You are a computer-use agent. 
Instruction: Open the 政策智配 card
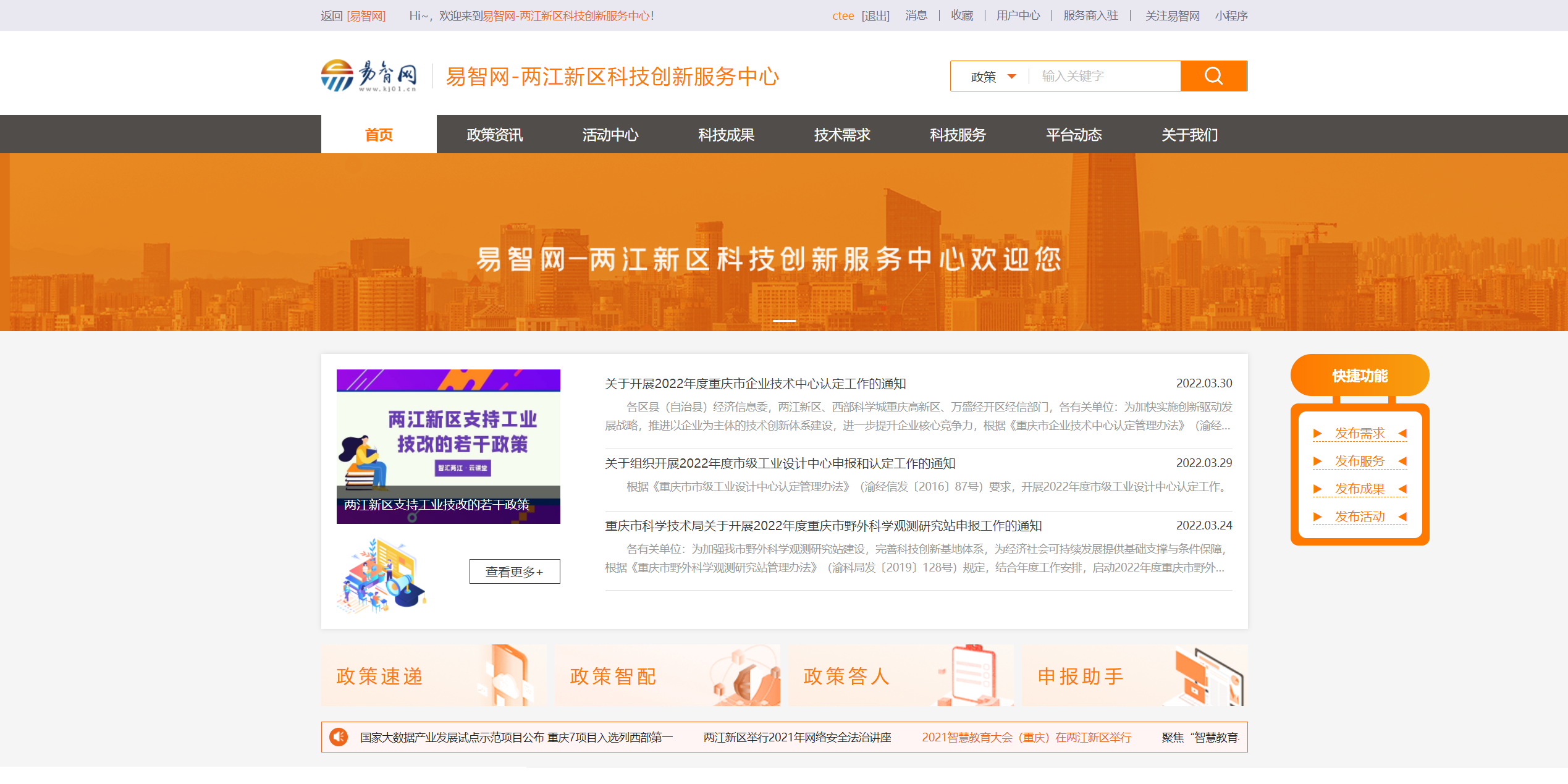[667, 675]
